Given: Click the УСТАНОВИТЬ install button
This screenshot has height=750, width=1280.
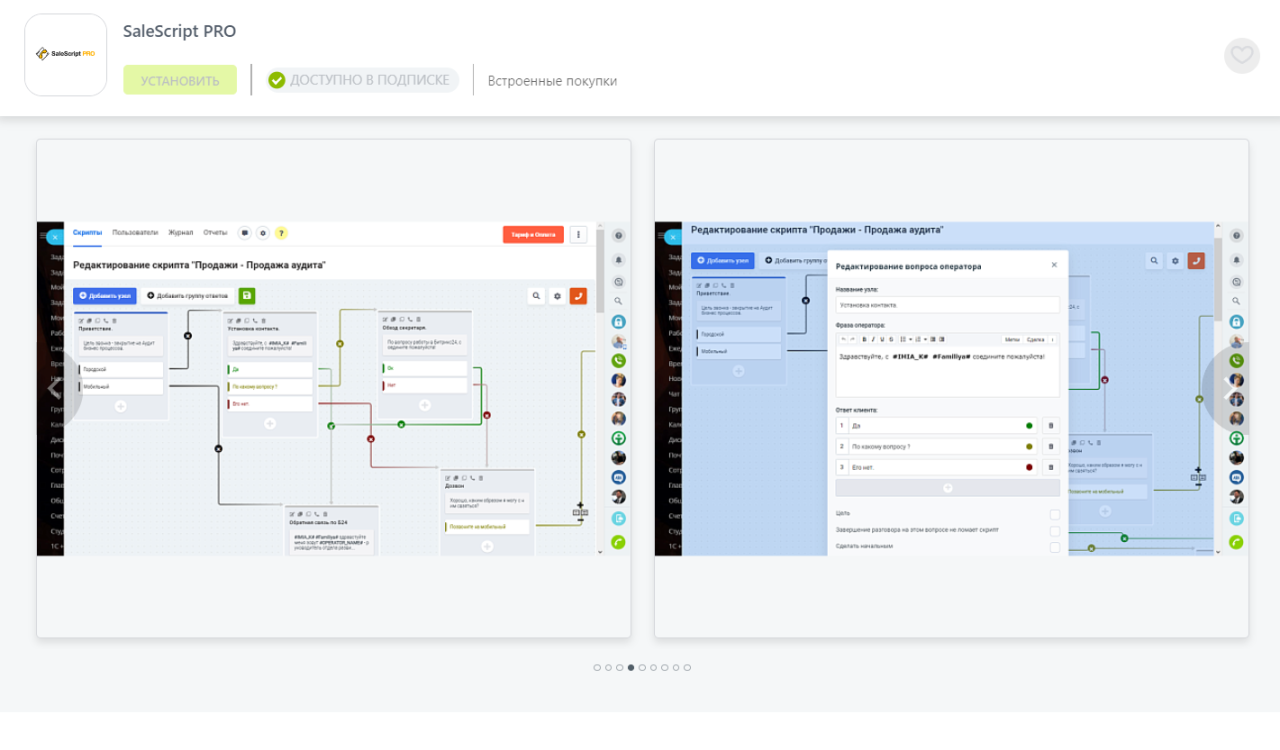Looking at the screenshot, I should (180, 80).
